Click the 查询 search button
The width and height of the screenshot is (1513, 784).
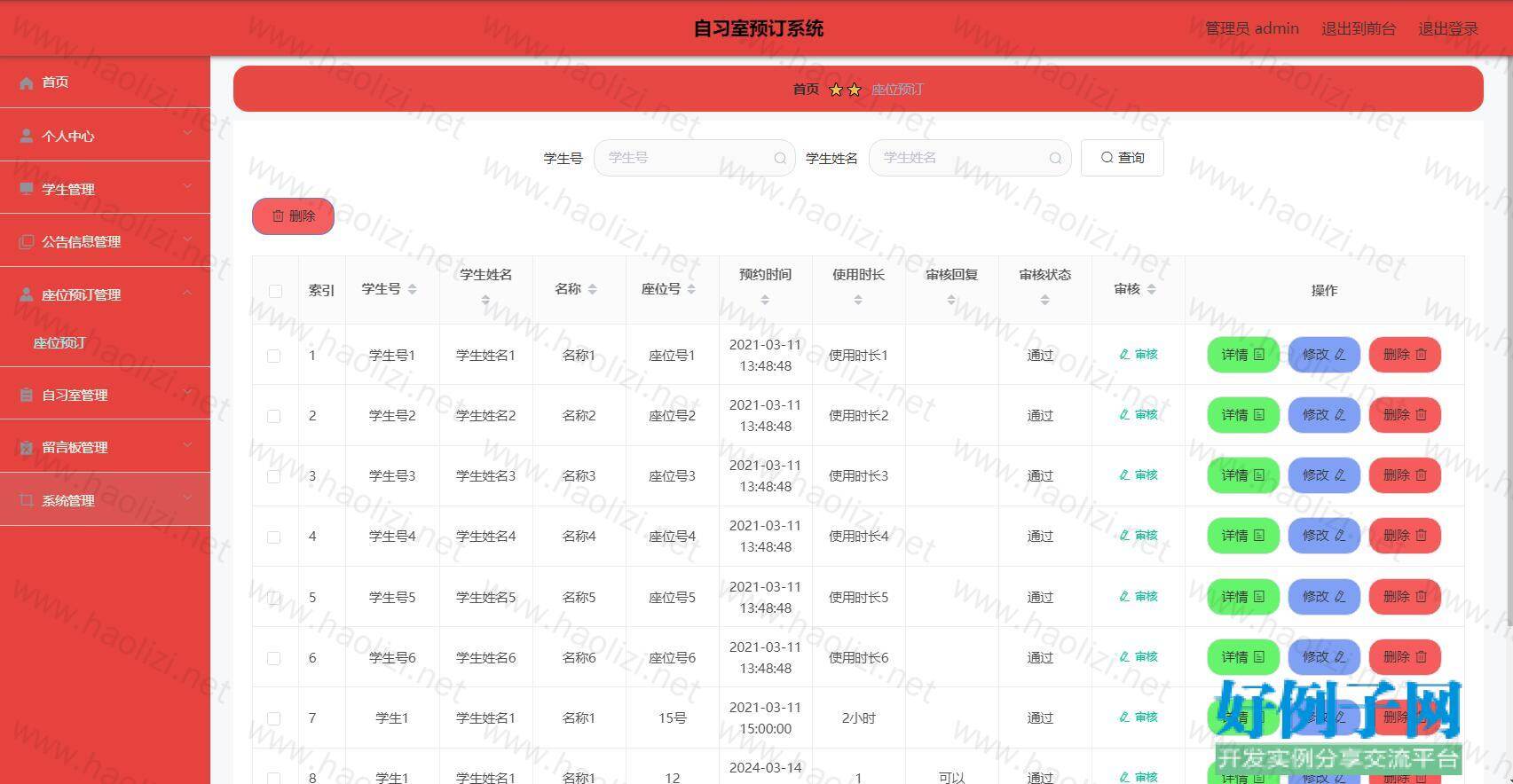point(1122,158)
